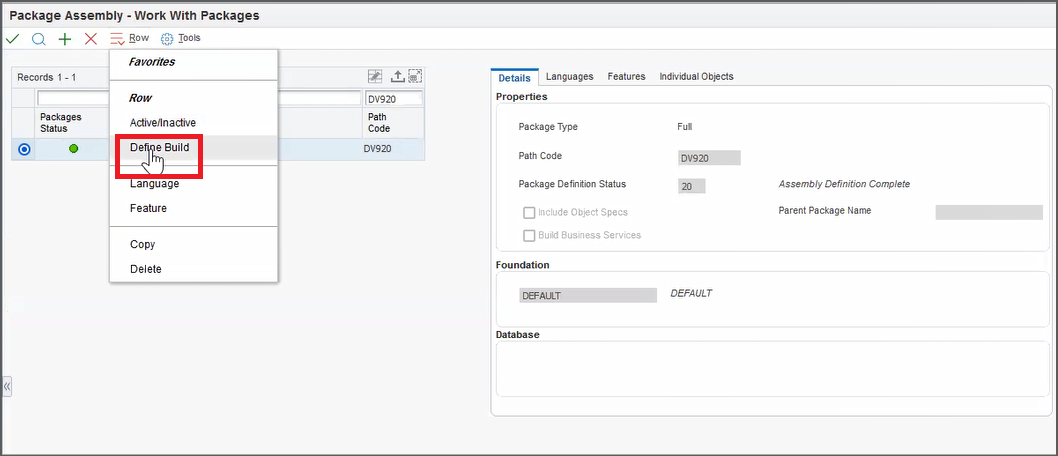Switch to the Features tab
This screenshot has height=456, width=1058.
point(626,77)
